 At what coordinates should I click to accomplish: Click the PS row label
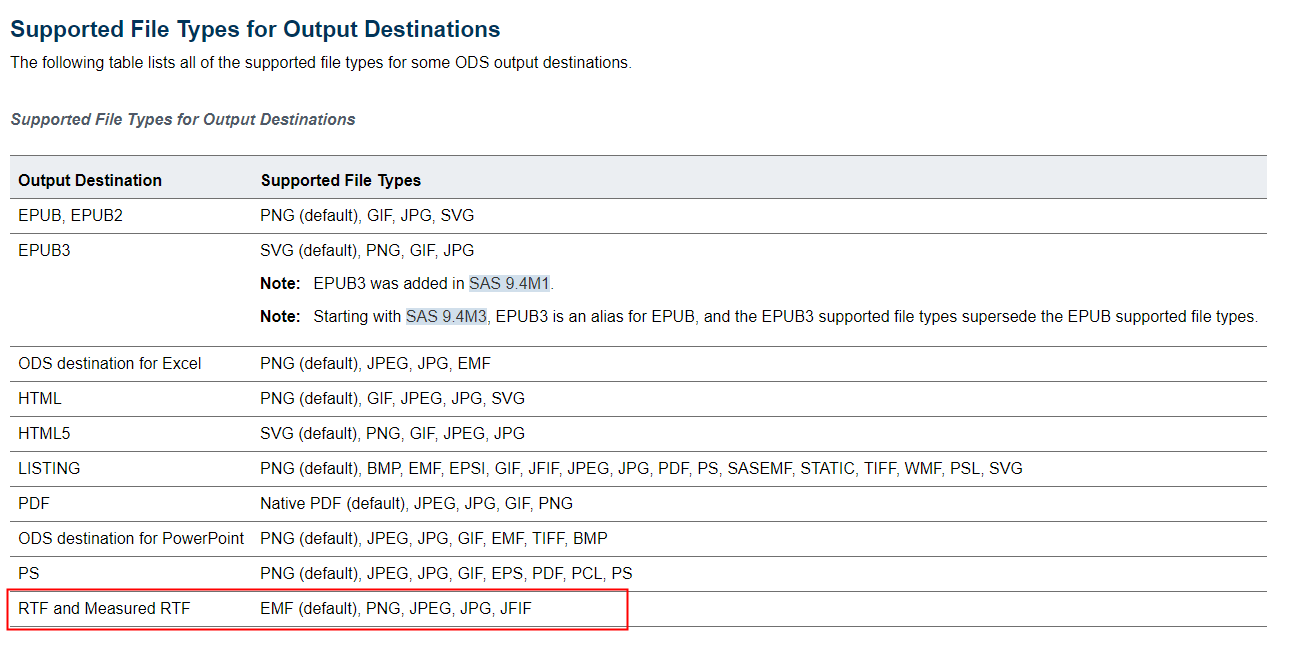click(30, 573)
